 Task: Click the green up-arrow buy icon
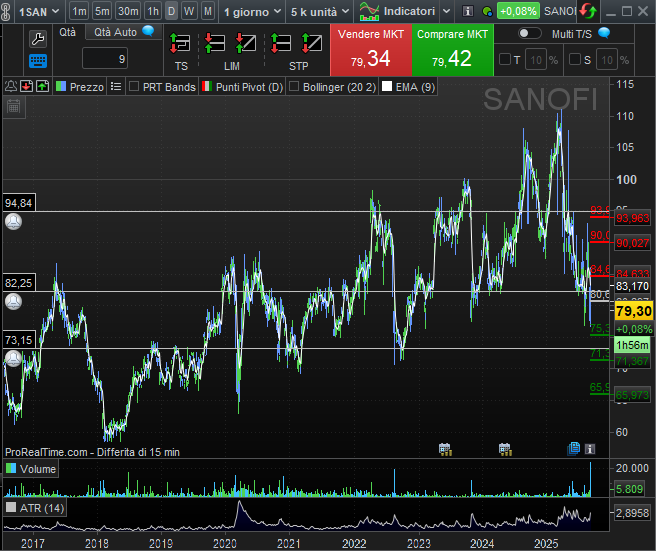click(42, 87)
